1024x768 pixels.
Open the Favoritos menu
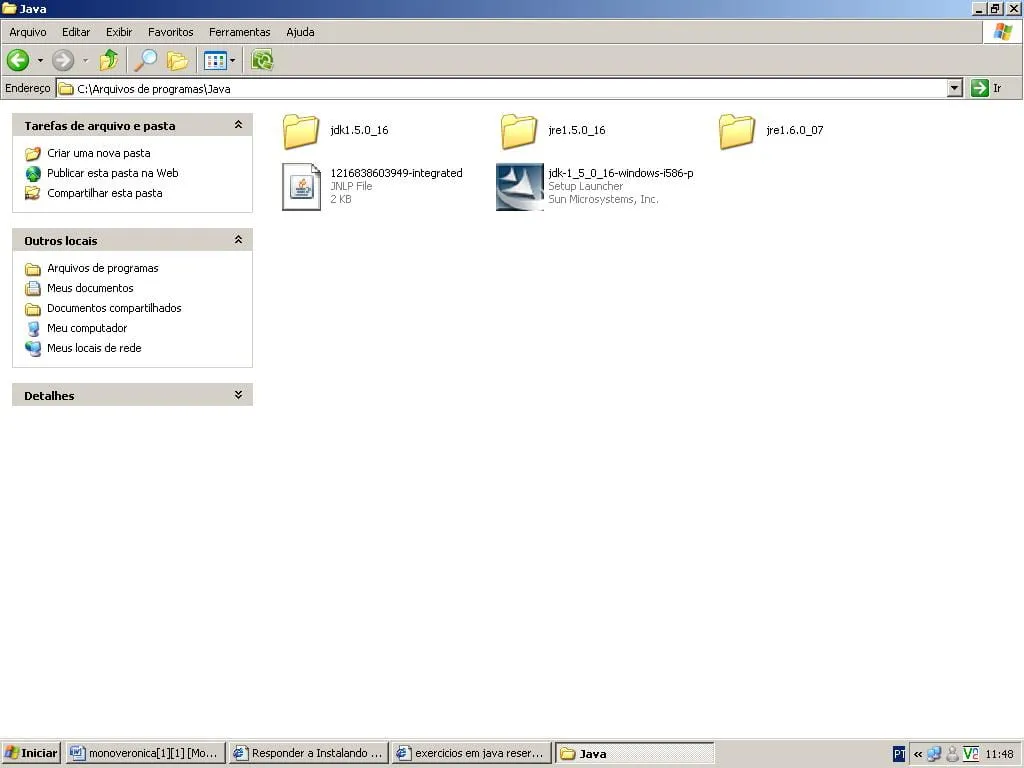click(x=170, y=32)
